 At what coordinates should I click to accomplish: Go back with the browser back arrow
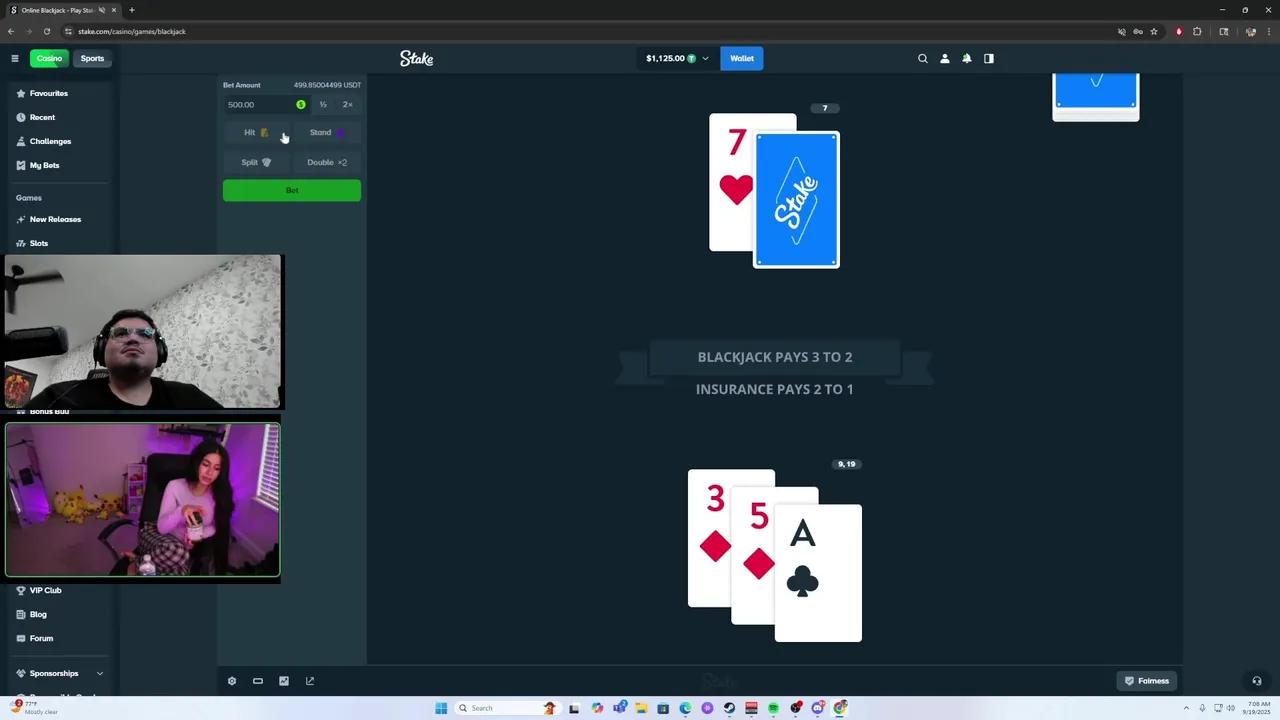pyautogui.click(x=11, y=31)
